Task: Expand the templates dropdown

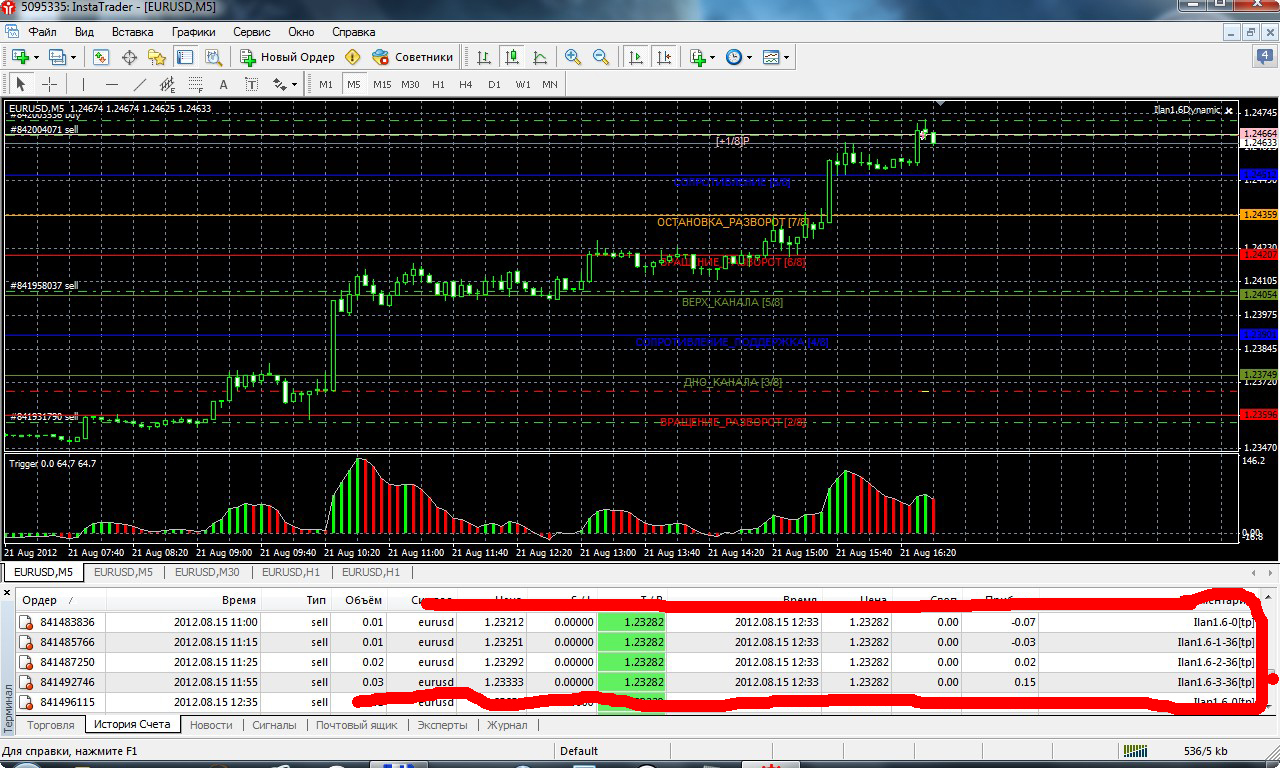Action: (x=786, y=57)
